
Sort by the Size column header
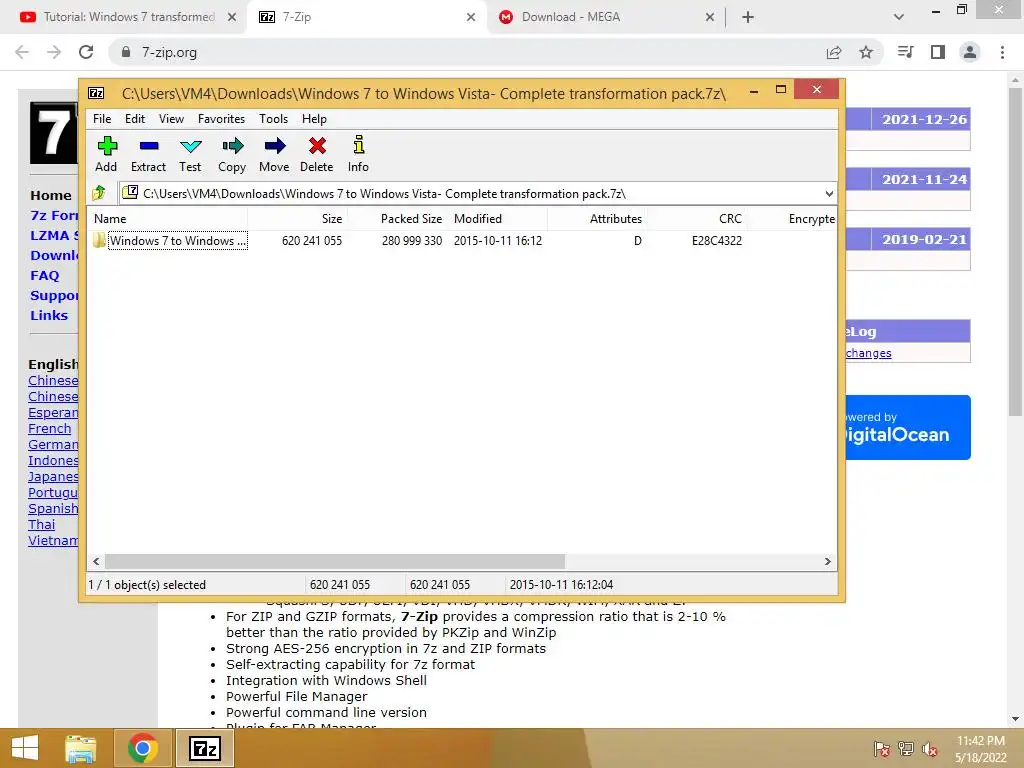(297, 219)
